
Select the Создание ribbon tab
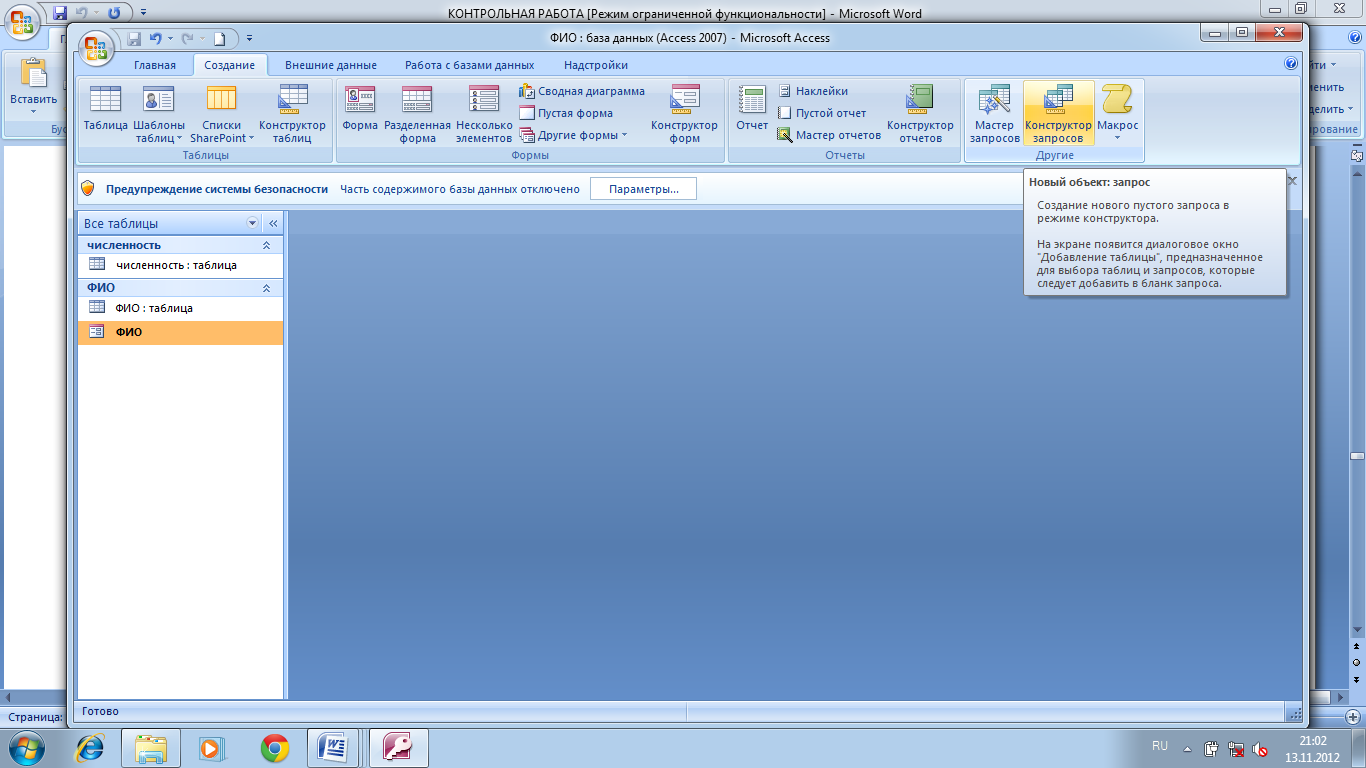230,65
